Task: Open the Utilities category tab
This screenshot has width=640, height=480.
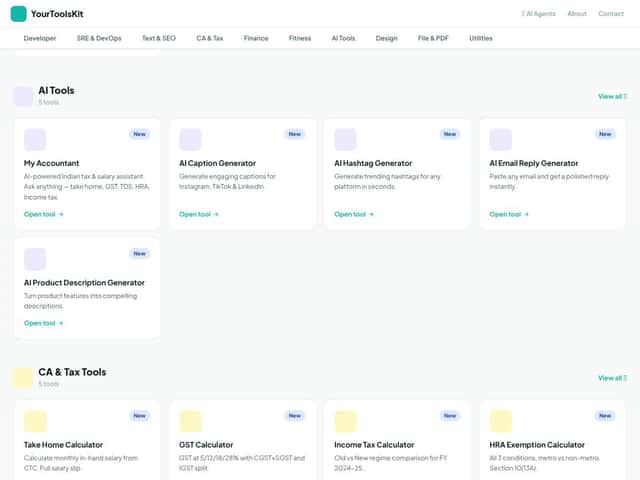Action: tap(481, 38)
